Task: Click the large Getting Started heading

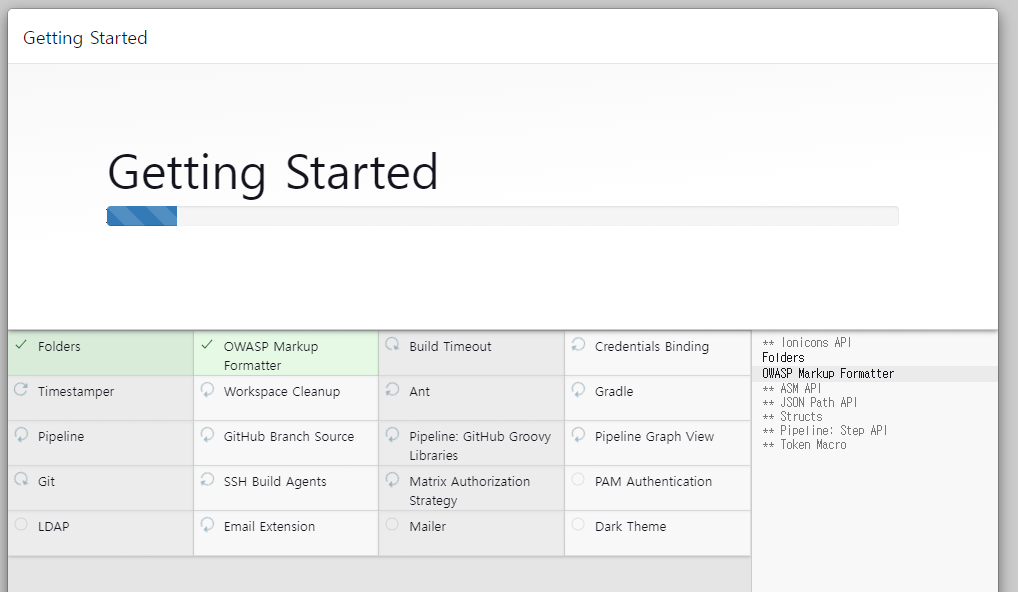Action: click(273, 172)
